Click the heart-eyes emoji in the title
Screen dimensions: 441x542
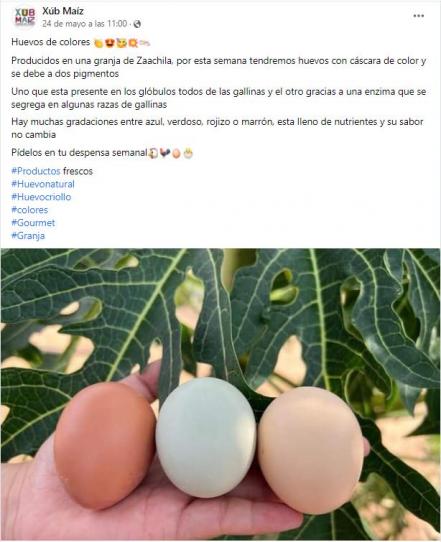(x=110, y=43)
